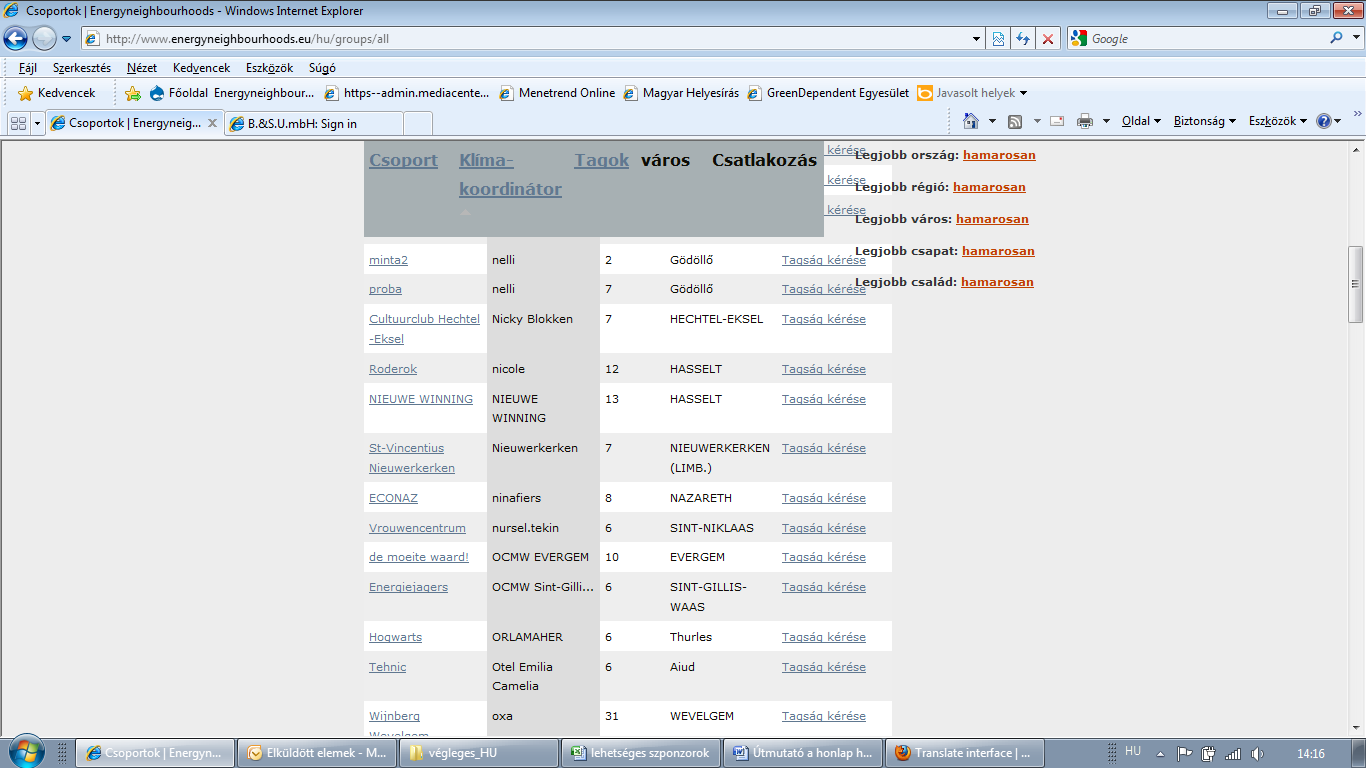The image size is (1366, 768).
Task: Open a new blank tab
Action: (418, 123)
